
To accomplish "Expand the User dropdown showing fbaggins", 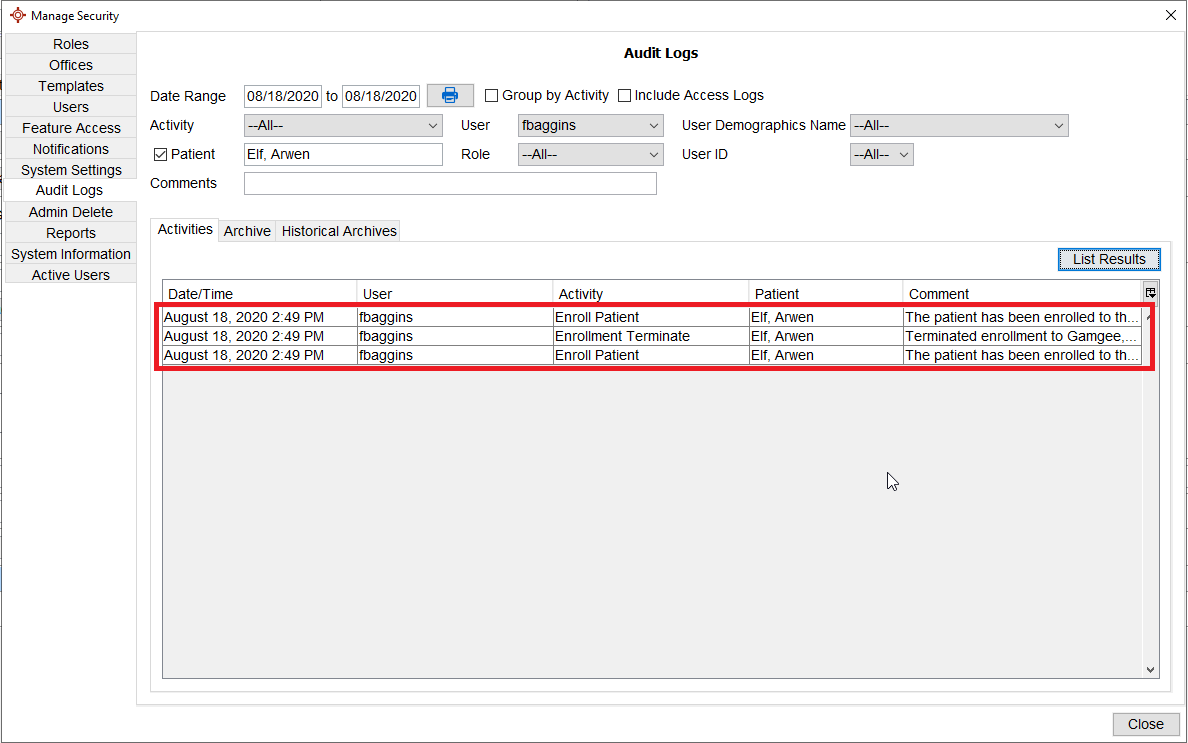I will pos(590,126).
